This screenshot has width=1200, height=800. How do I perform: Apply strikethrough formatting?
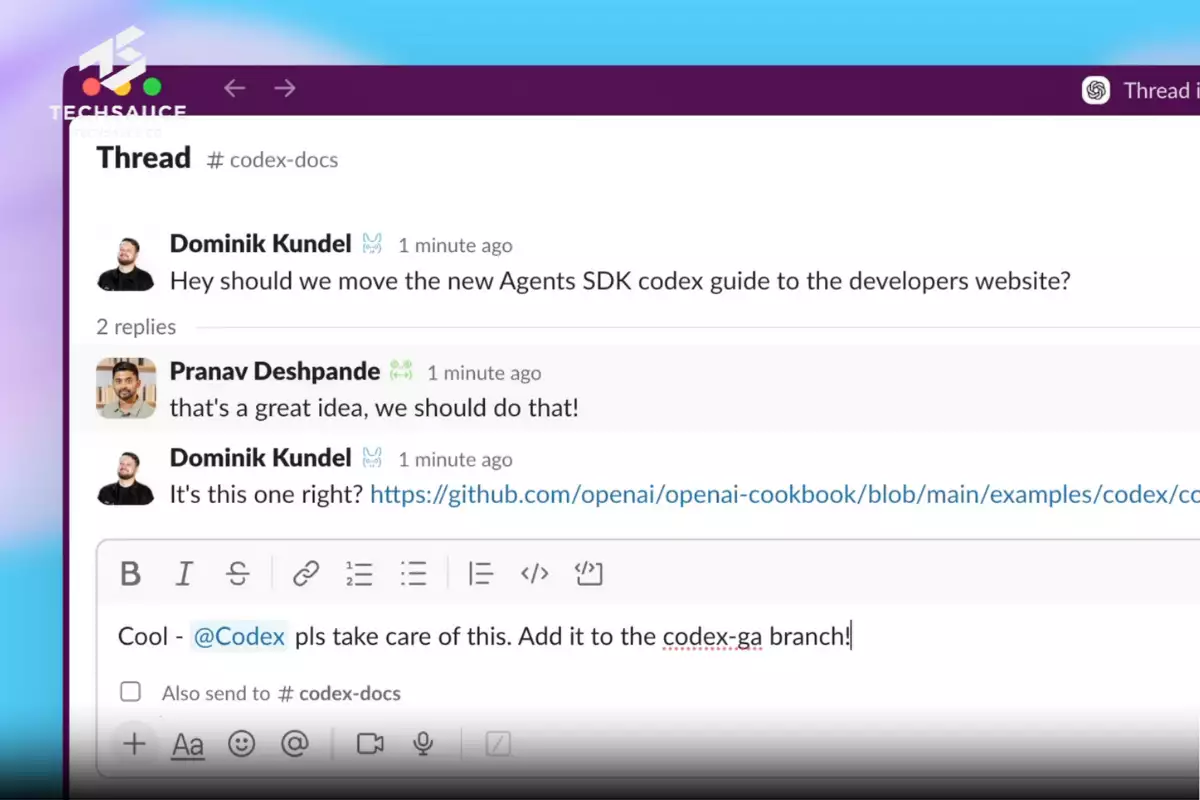coord(238,573)
